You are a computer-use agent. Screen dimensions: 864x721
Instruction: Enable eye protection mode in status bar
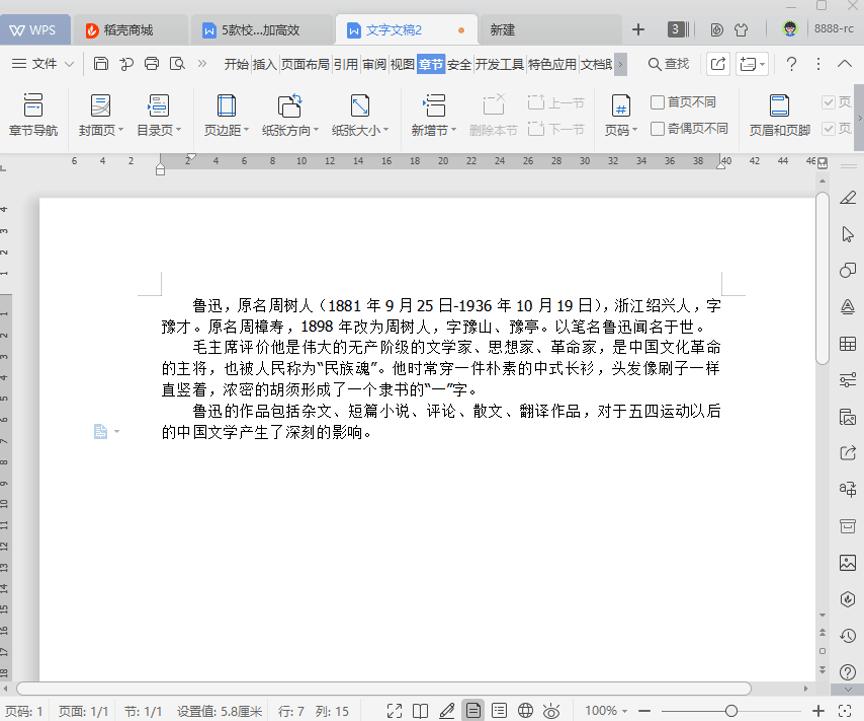pyautogui.click(x=553, y=711)
